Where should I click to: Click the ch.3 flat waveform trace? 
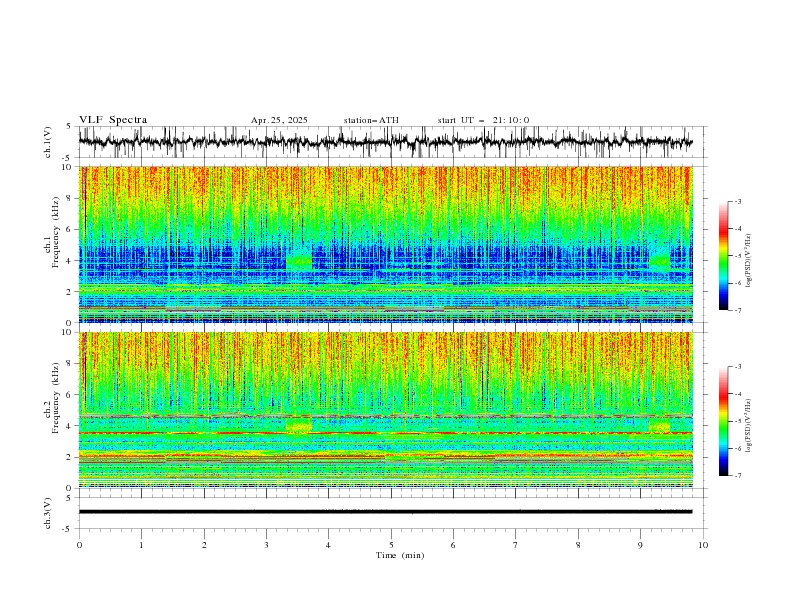click(385, 512)
